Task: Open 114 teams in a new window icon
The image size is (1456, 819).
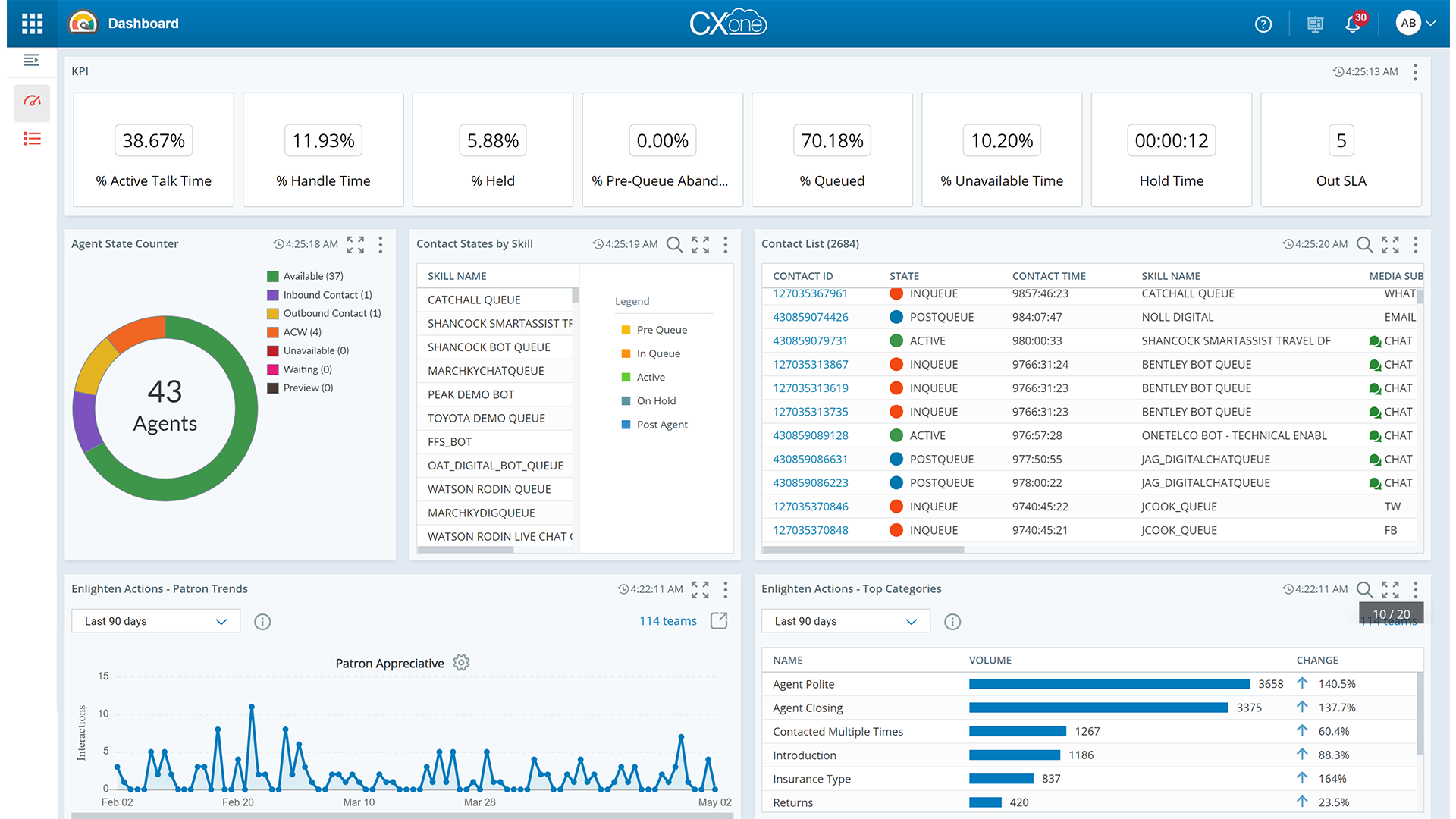Action: (717, 620)
